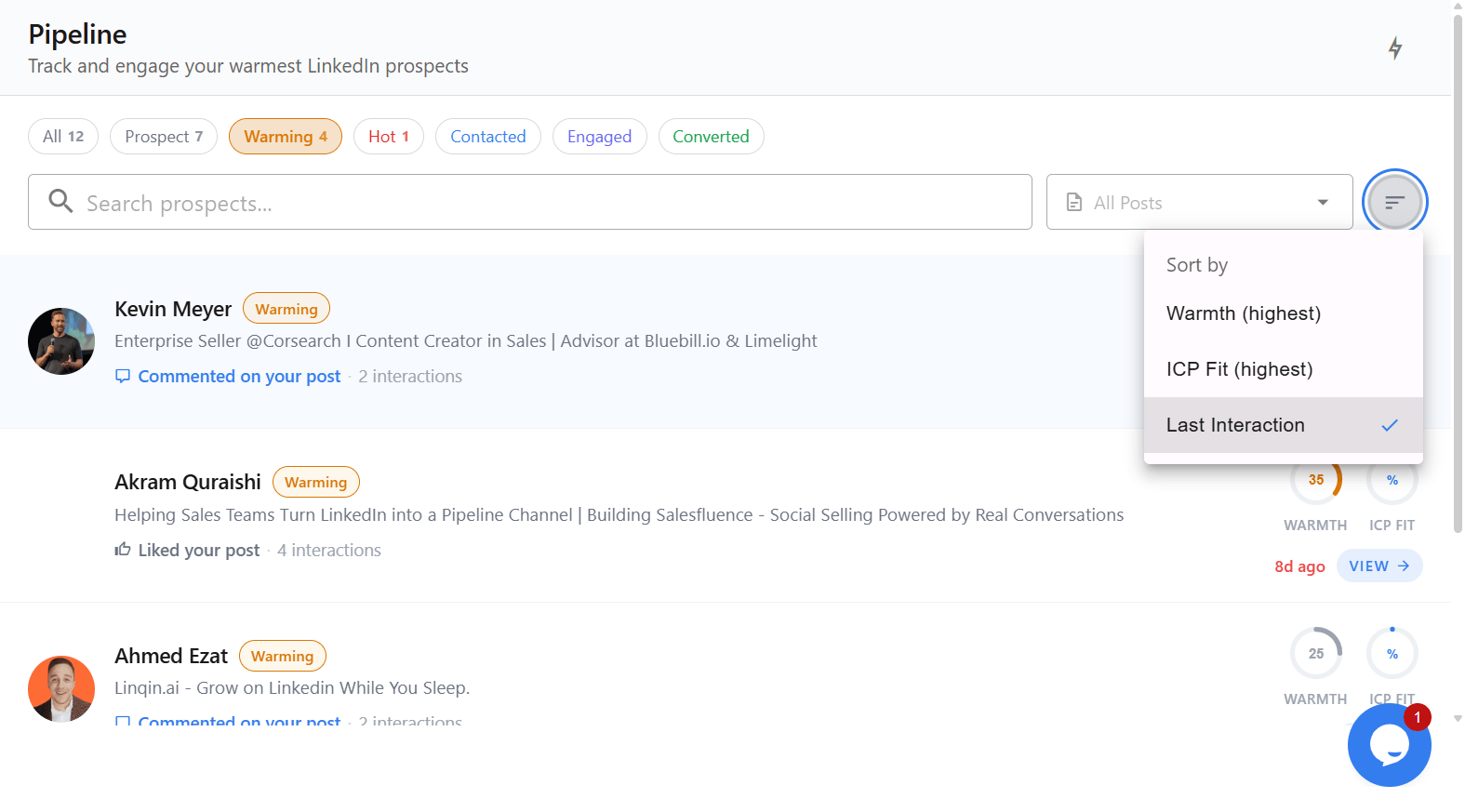Select the All 12 filter tab

(63, 136)
